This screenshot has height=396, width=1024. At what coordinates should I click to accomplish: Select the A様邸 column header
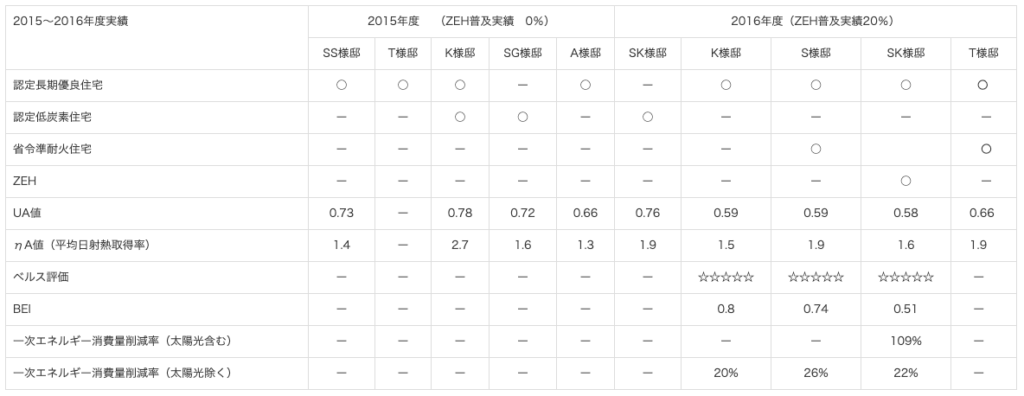(585, 54)
